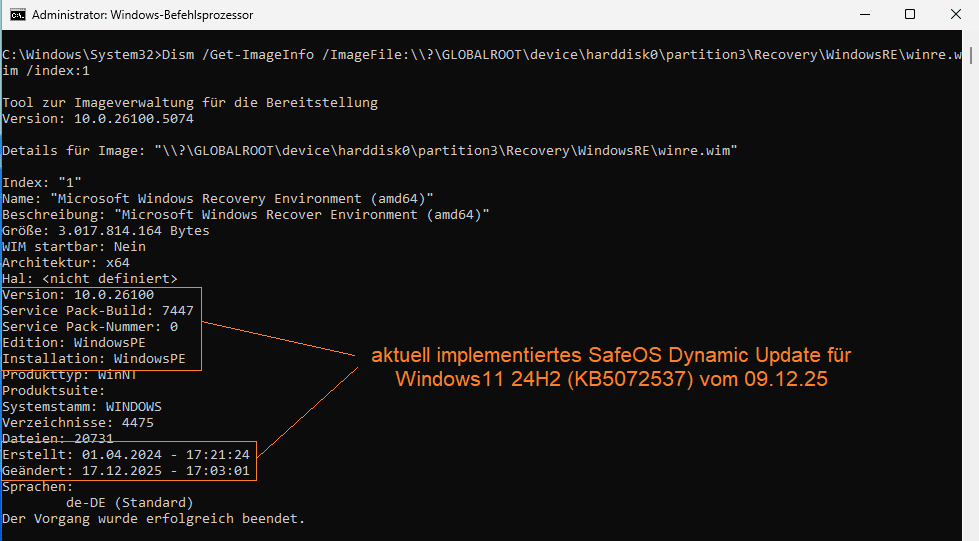Click the 'Produkttyp: WinNT' line

point(69,375)
